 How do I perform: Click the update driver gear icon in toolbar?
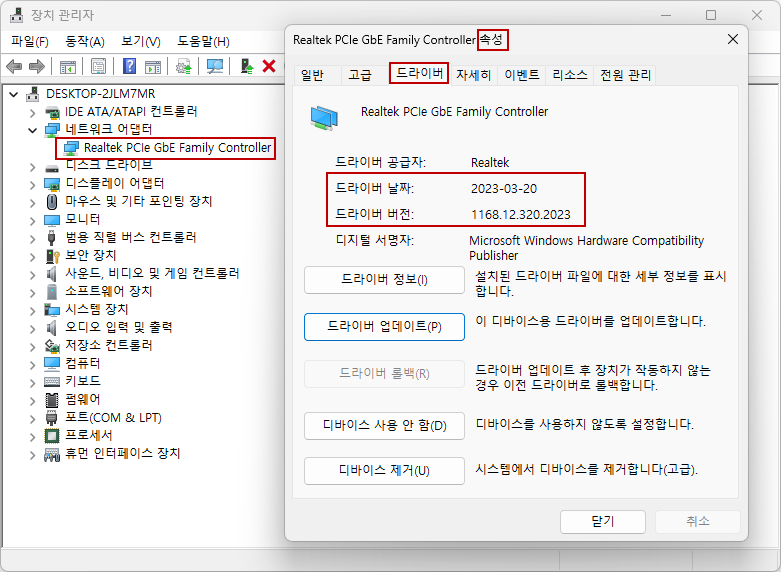(x=184, y=66)
